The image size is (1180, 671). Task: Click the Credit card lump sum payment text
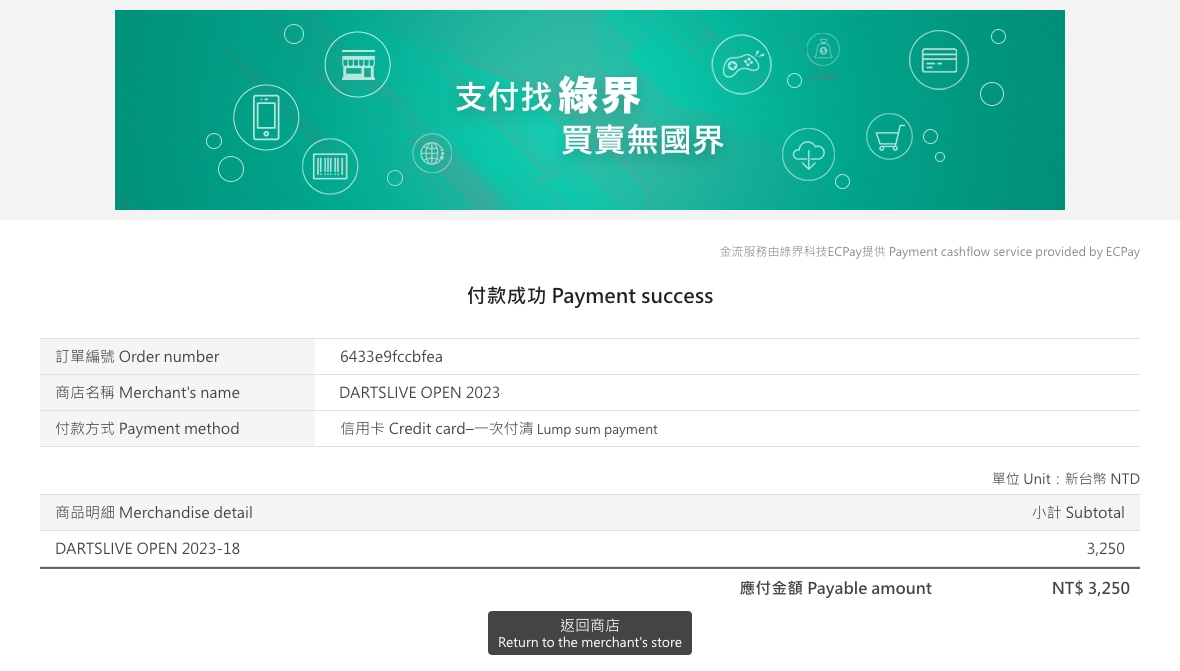click(499, 429)
